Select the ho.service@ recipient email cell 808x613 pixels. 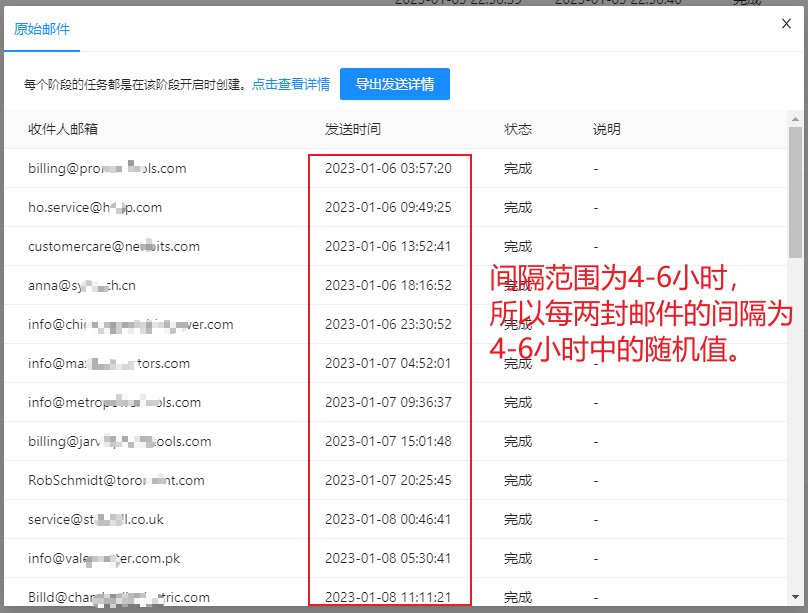[x=95, y=208]
